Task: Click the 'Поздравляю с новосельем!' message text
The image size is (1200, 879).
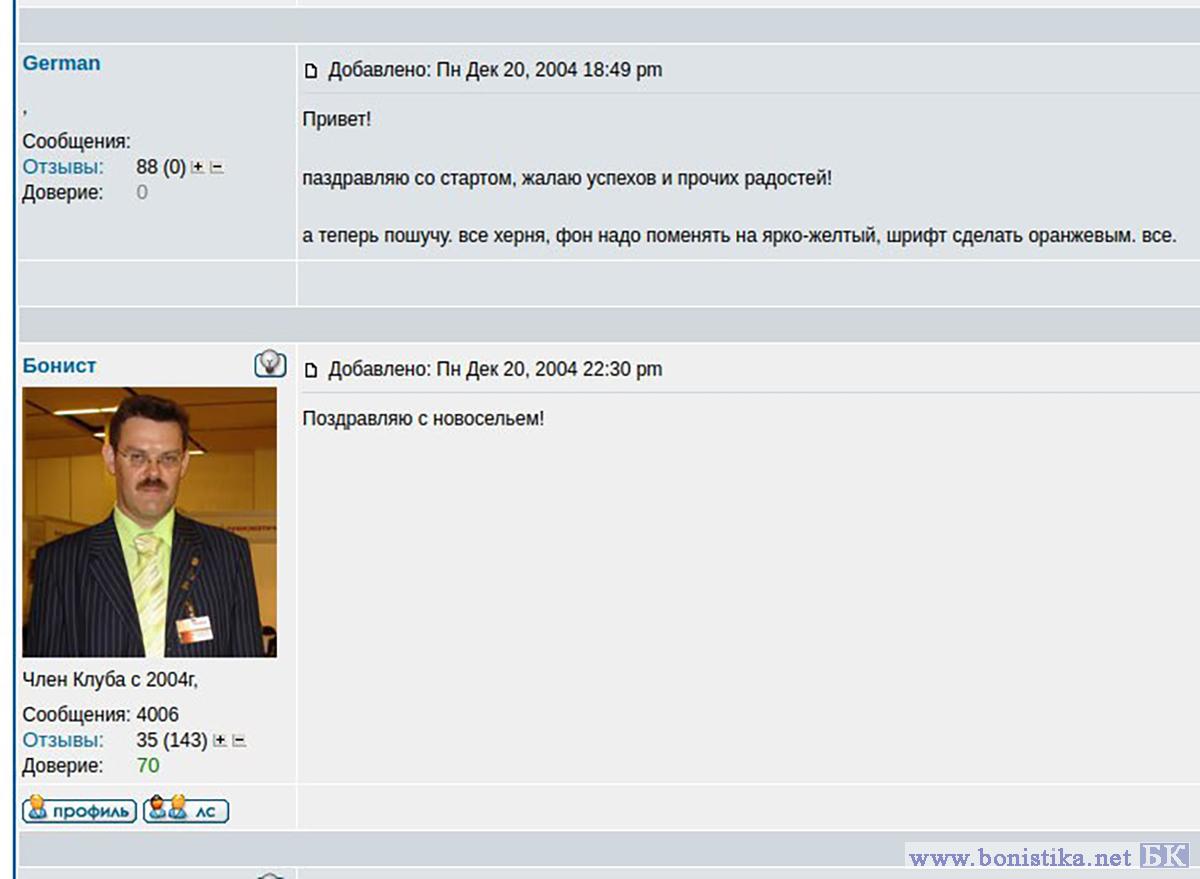Action: [x=423, y=418]
